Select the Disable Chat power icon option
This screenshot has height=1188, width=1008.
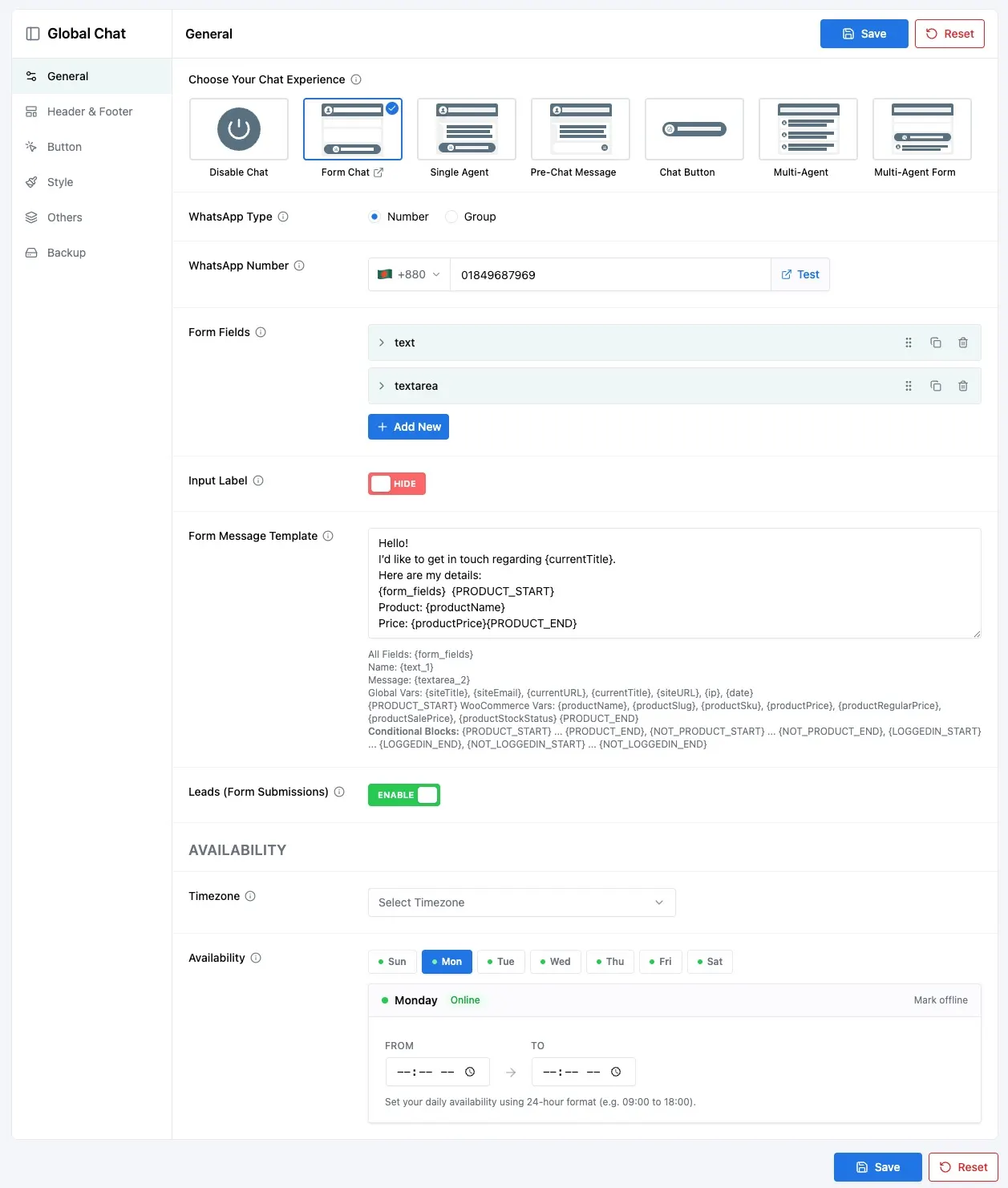pos(239,129)
